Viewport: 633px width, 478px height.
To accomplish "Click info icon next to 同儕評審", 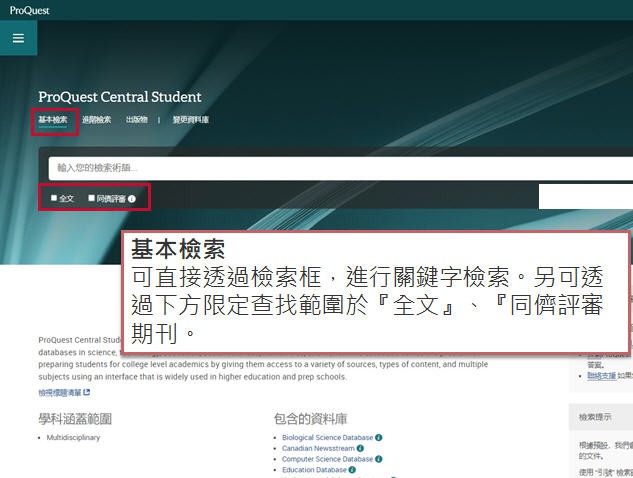I will pyautogui.click(x=132, y=199).
